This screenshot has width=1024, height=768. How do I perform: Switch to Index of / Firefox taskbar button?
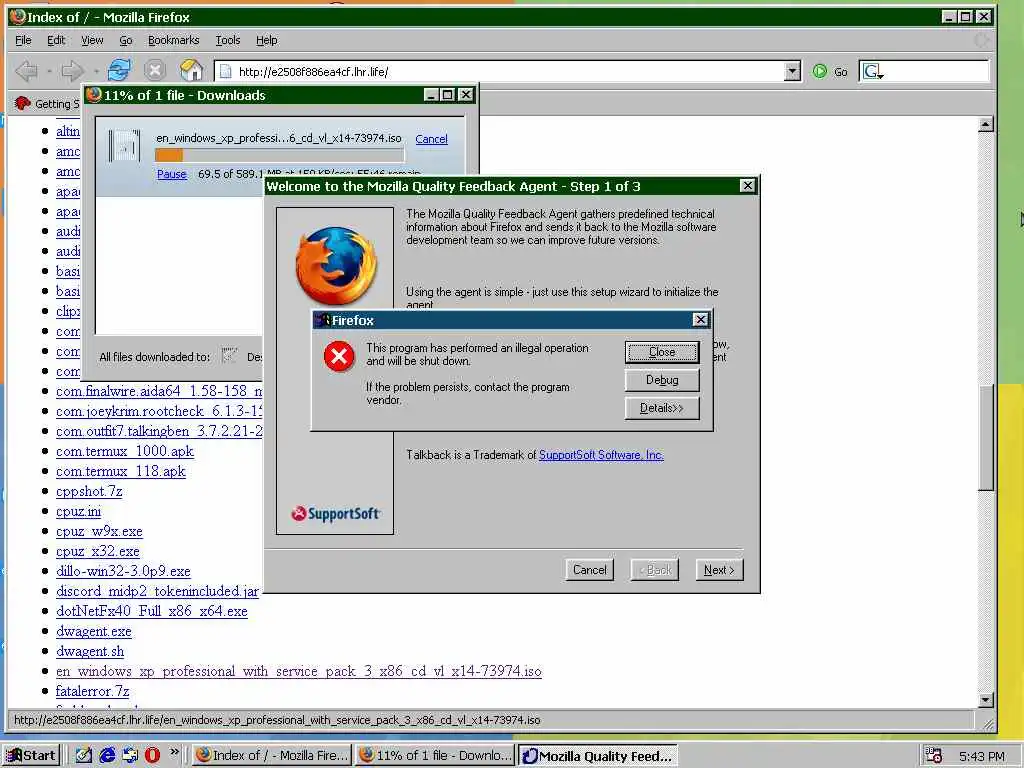pyautogui.click(x=272, y=756)
